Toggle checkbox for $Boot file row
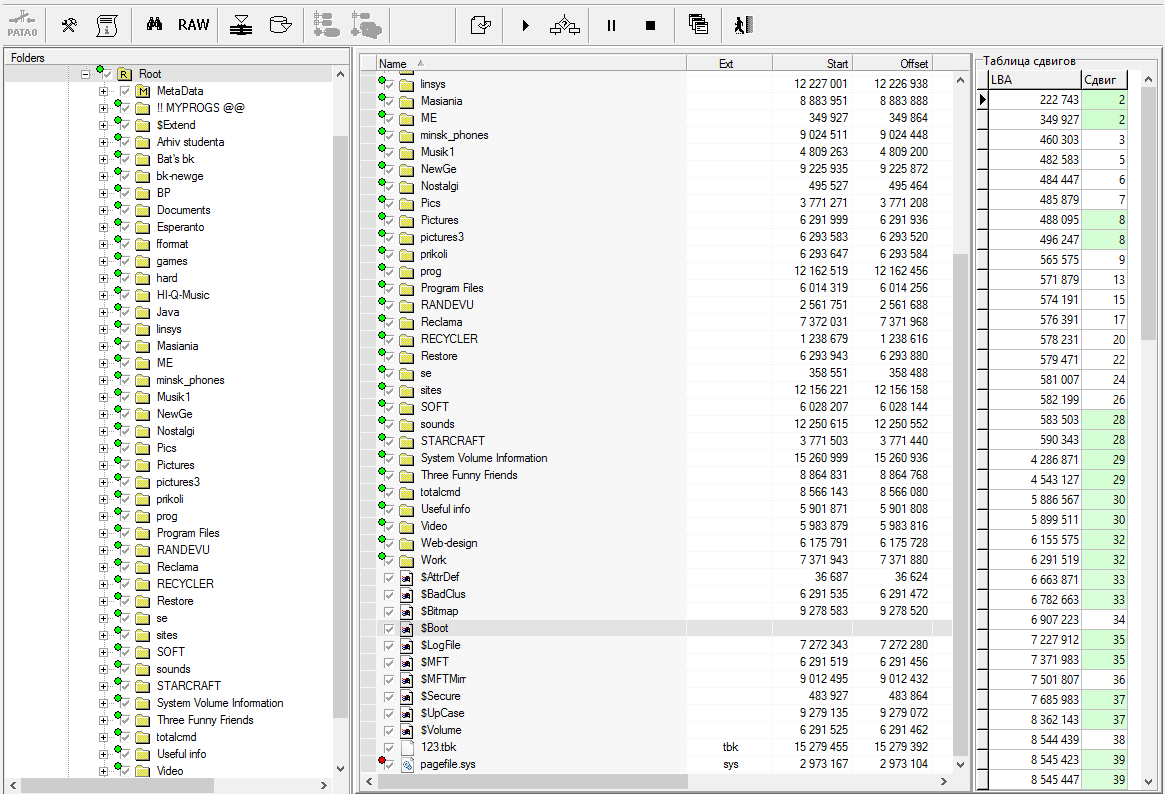The image size is (1165, 794). coord(389,628)
